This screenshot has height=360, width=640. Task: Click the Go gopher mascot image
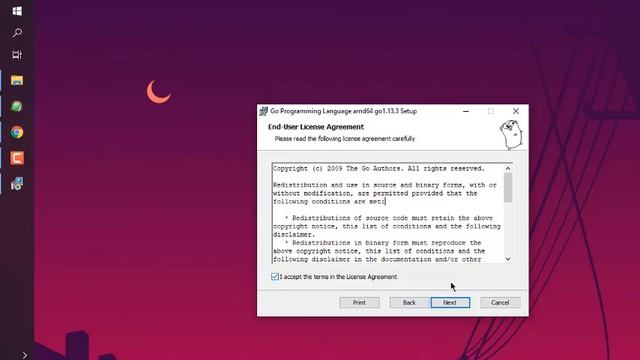point(511,135)
